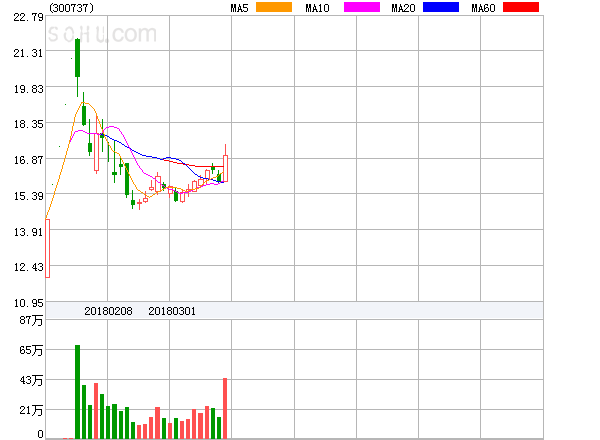Click the blue MA20 legend swatch
This screenshot has height=440, width=600.
441,7
